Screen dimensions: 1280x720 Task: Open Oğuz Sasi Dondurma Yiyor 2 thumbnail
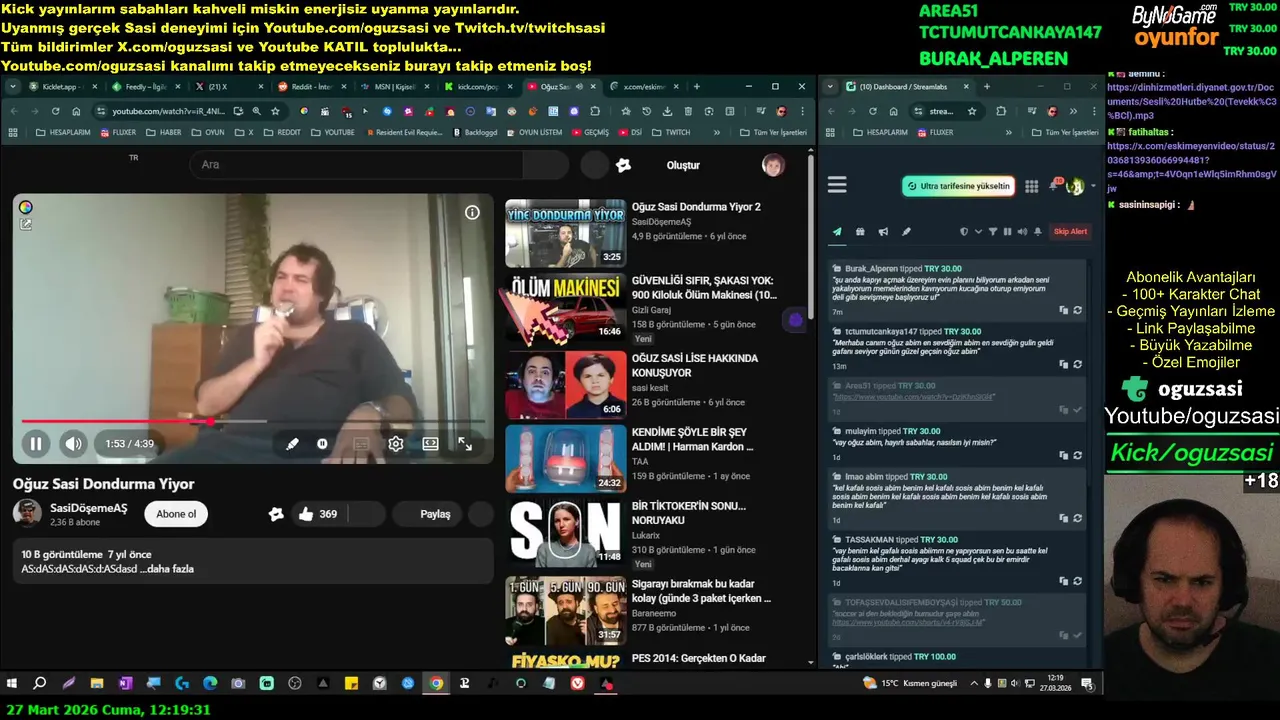click(565, 233)
